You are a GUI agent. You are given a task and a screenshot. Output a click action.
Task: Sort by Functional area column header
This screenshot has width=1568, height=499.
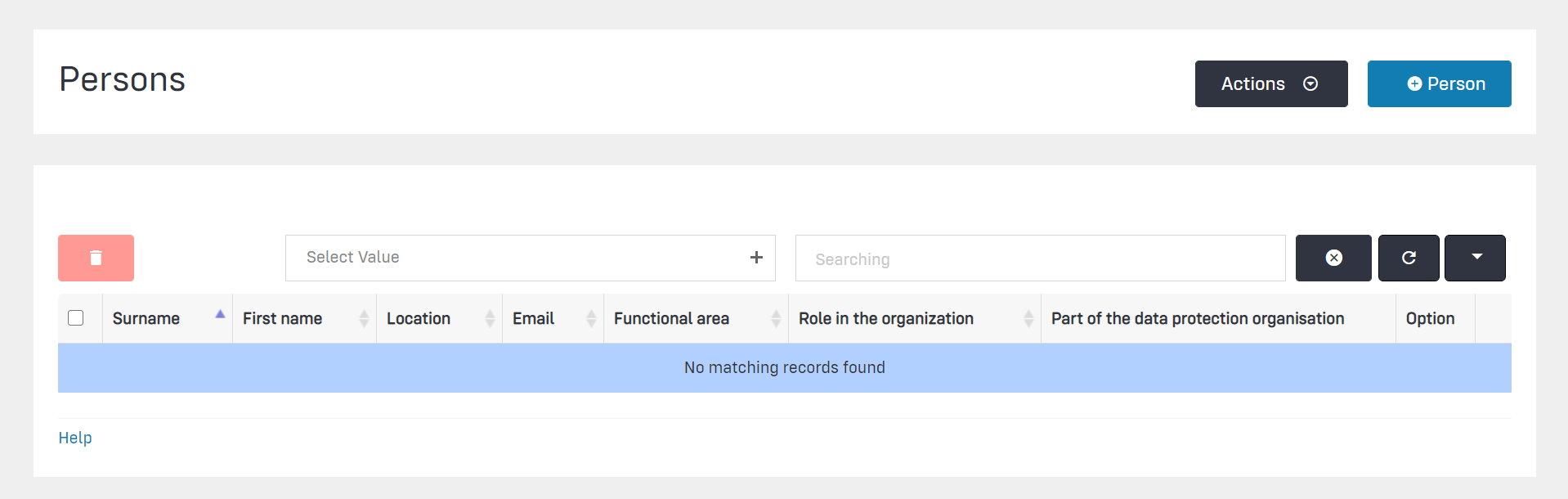pyautogui.click(x=671, y=319)
